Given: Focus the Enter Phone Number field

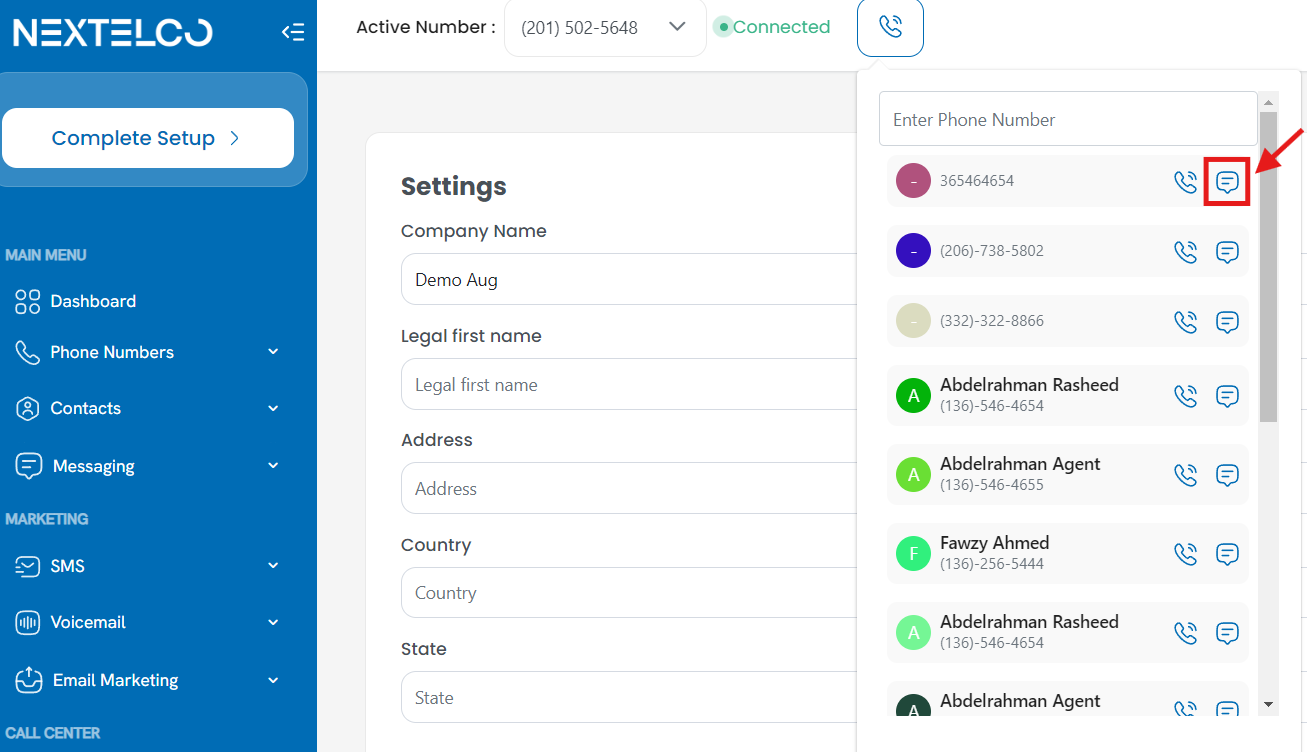Looking at the screenshot, I should pos(1068,120).
